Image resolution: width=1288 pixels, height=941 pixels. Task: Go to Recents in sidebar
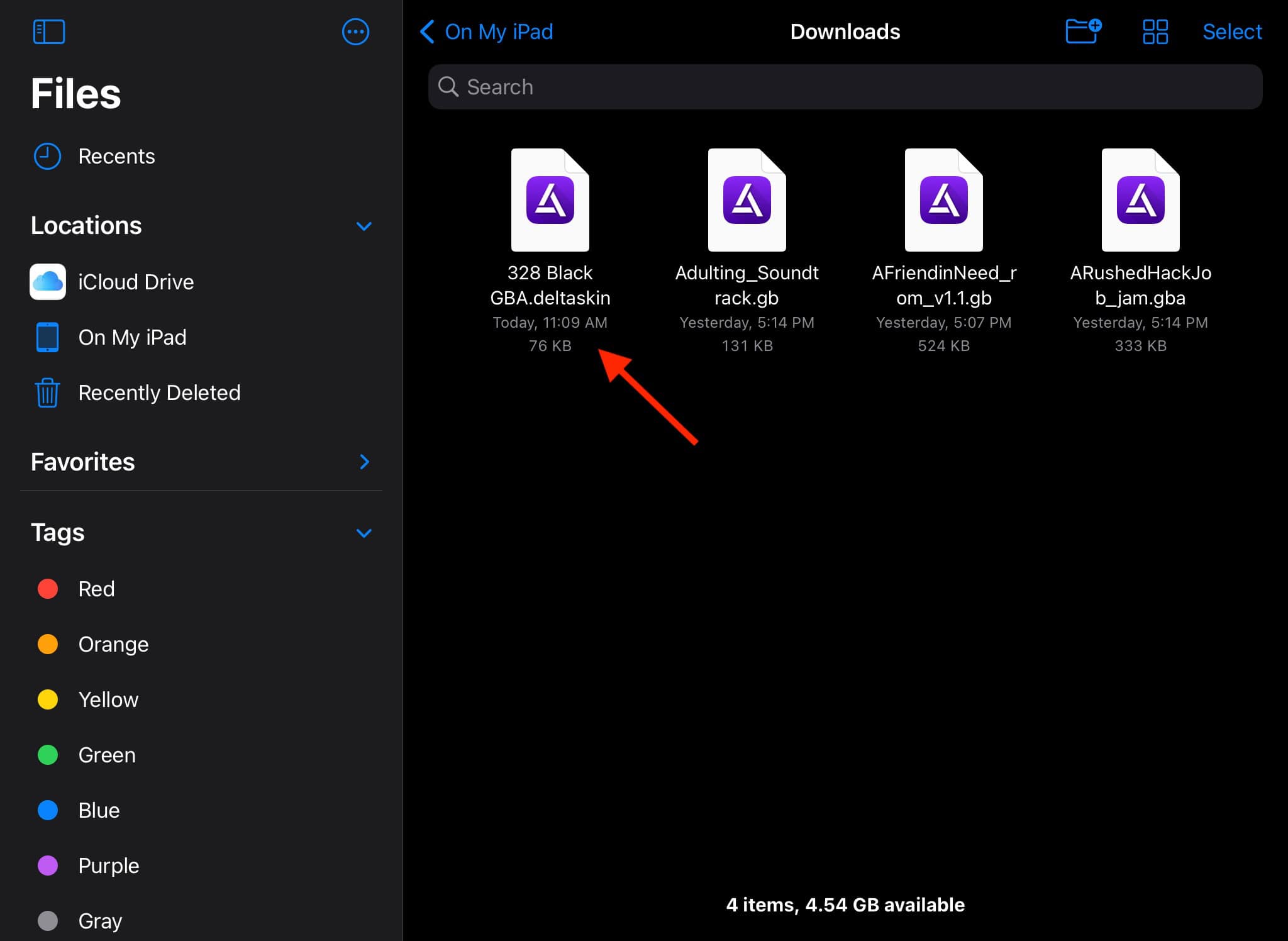point(116,156)
